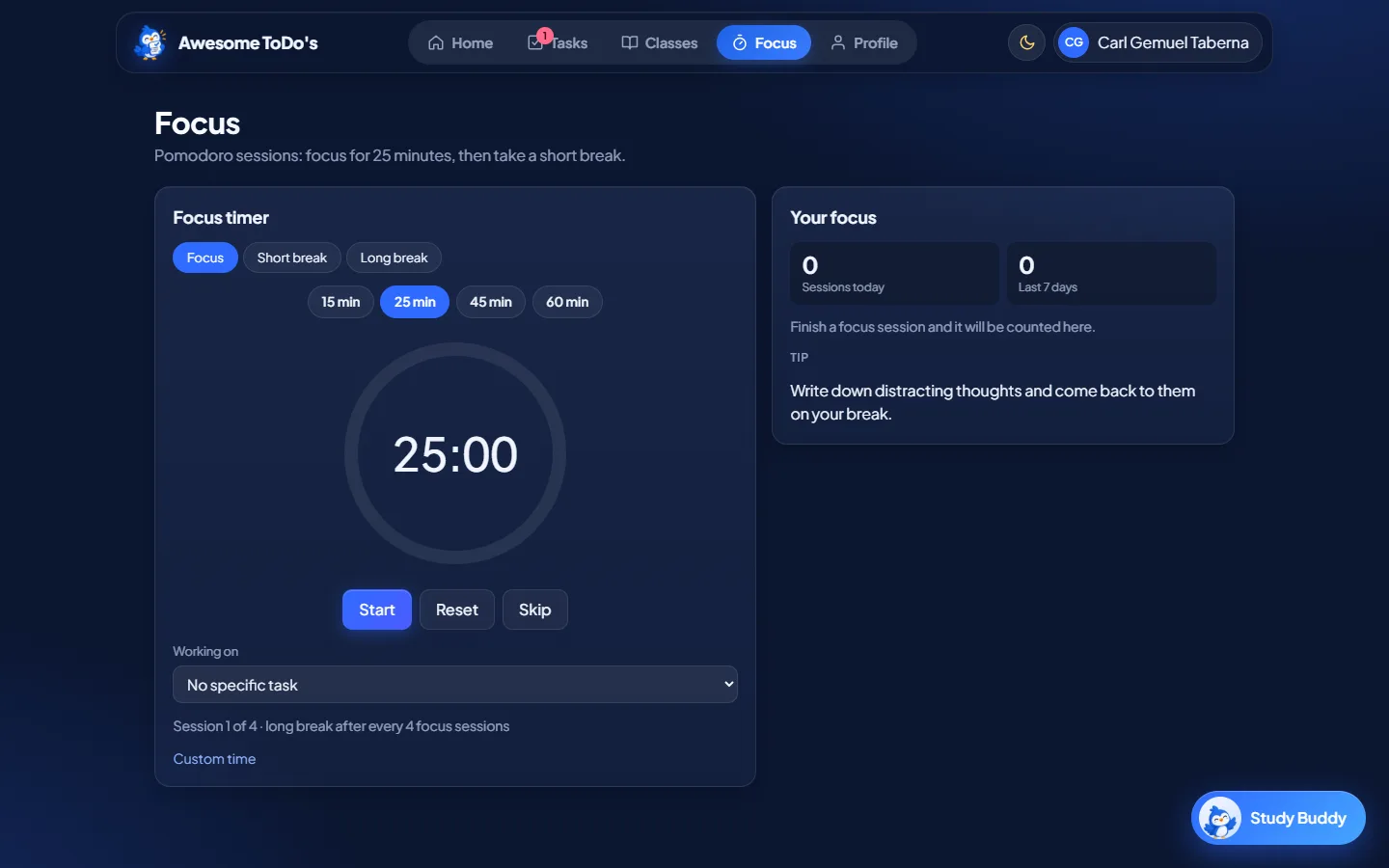1389x868 pixels.
Task: Set duration to 15 min
Action: coord(340,302)
